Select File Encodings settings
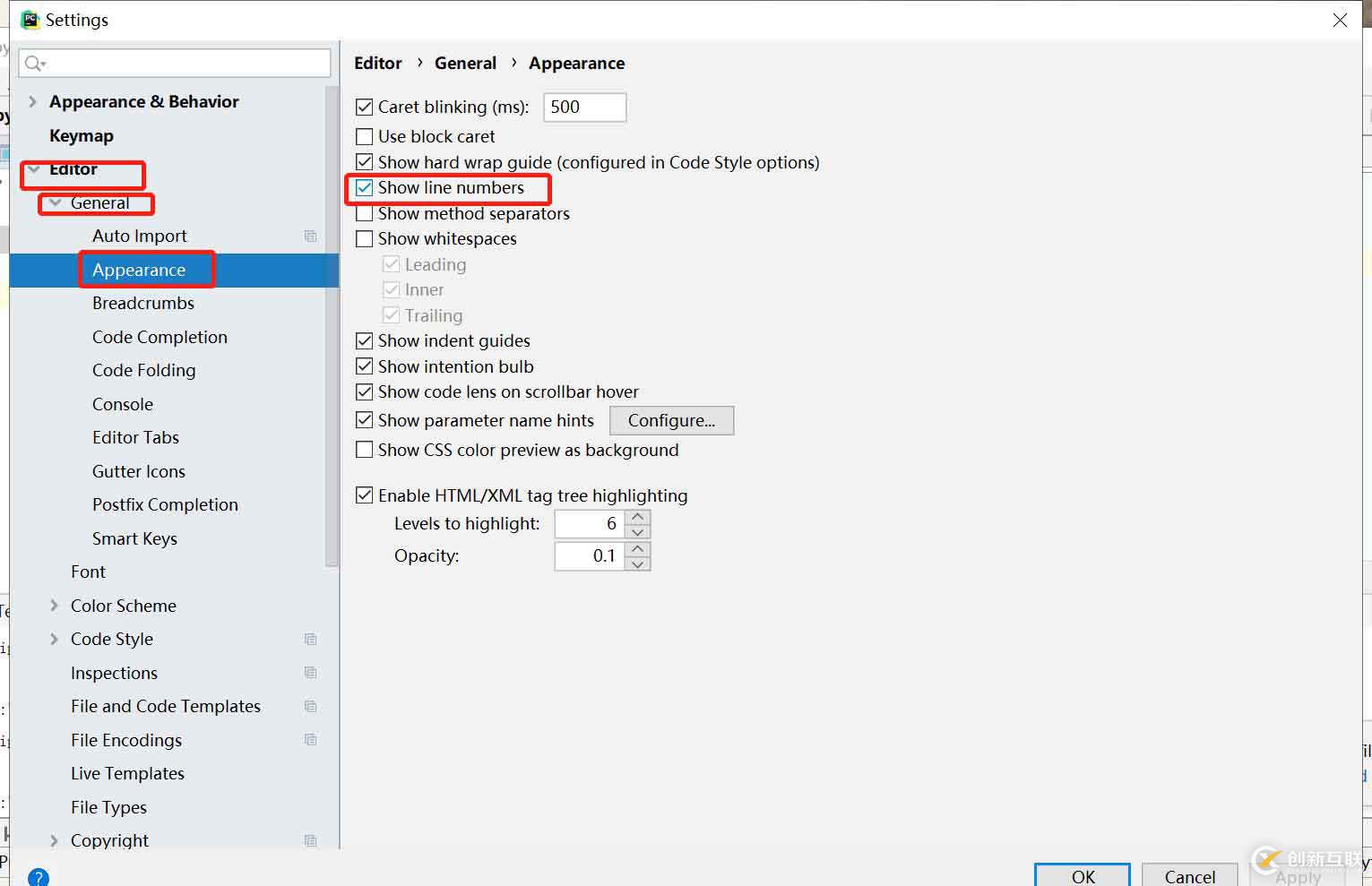The image size is (1372, 886). (x=126, y=740)
